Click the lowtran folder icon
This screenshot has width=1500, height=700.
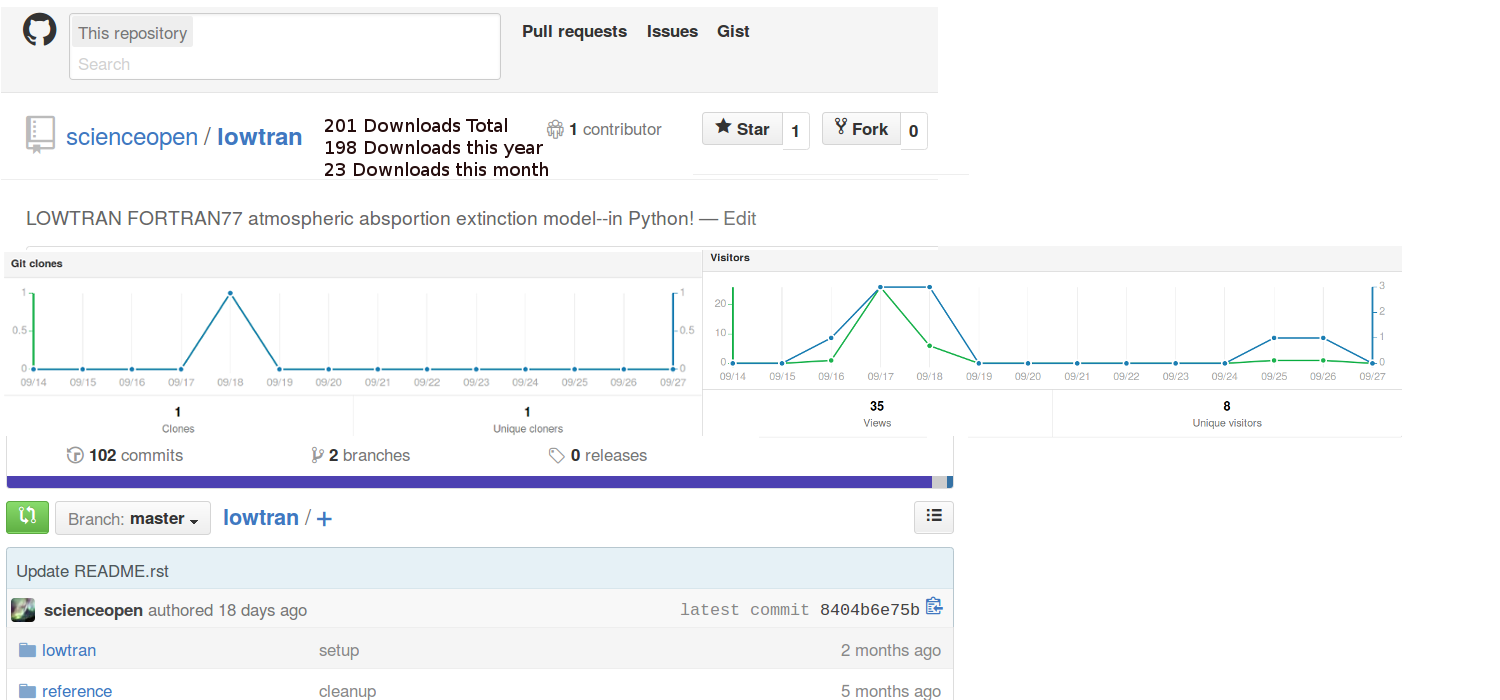coord(27,650)
